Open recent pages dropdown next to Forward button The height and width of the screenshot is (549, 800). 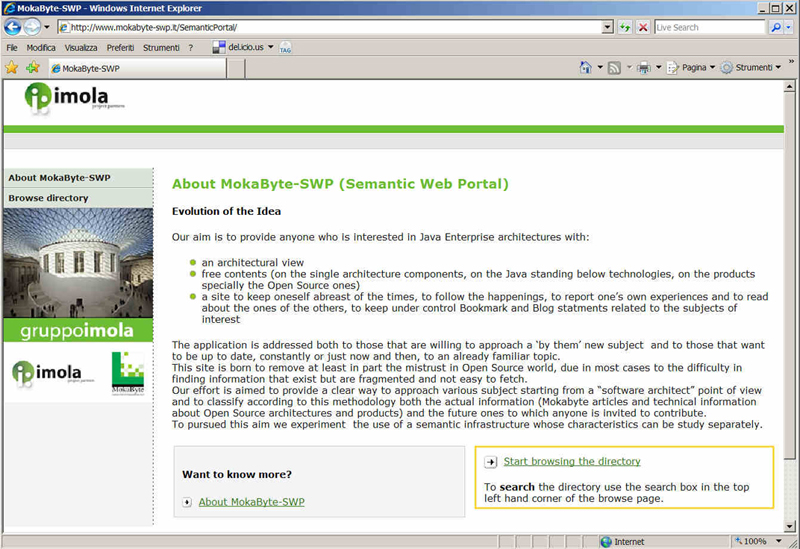pos(46,27)
